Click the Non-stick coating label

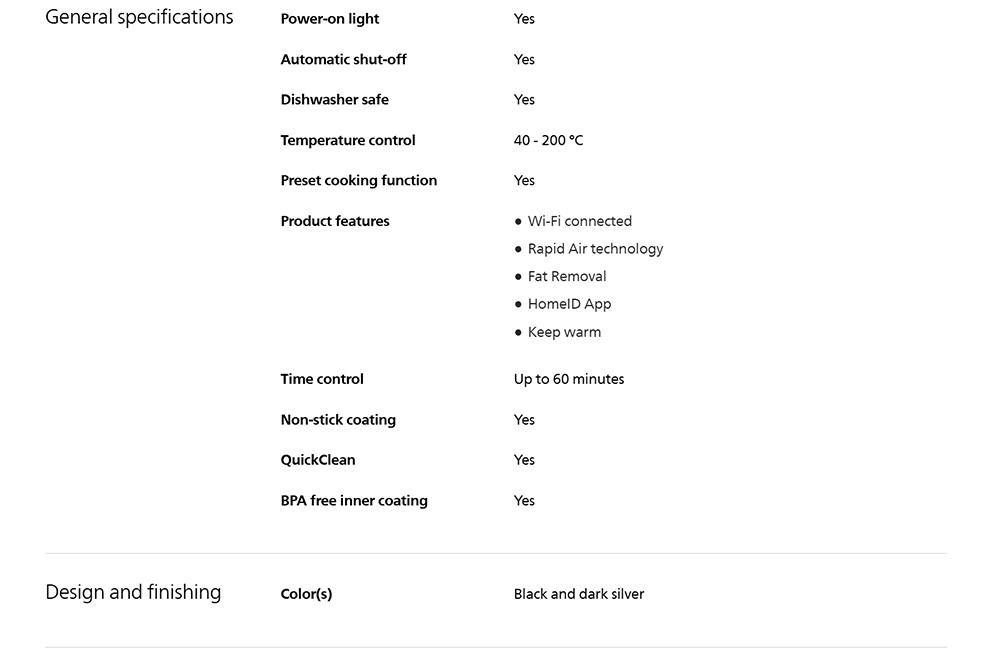click(x=338, y=420)
